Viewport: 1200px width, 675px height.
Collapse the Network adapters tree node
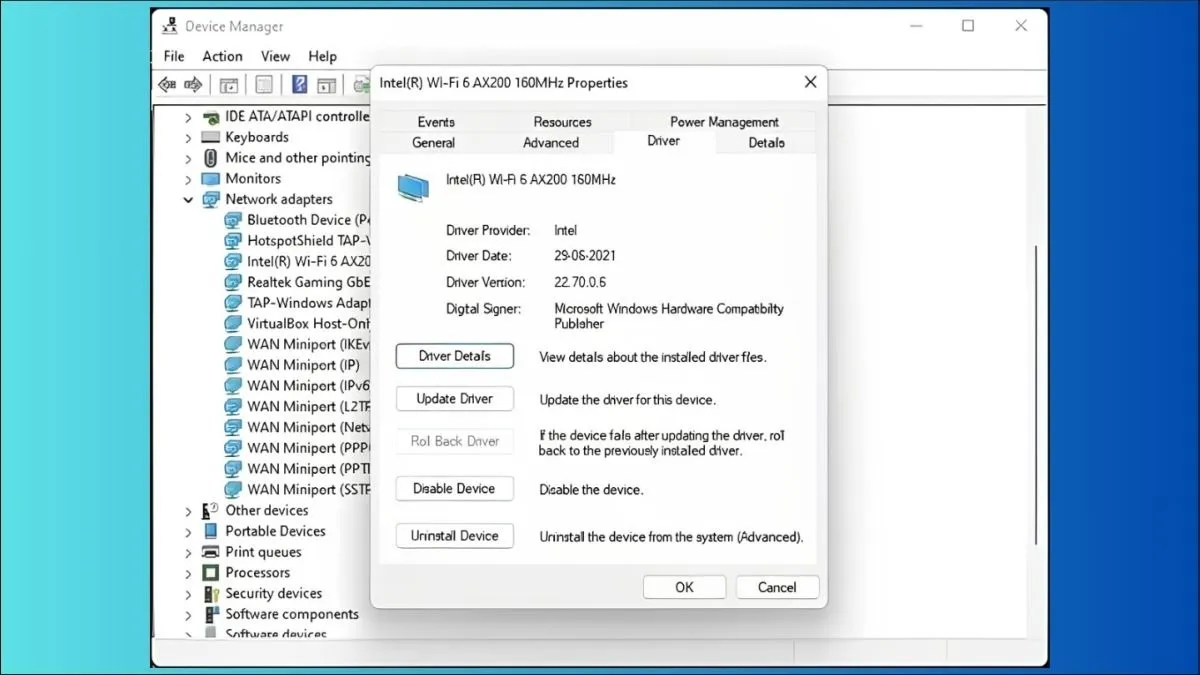click(x=188, y=199)
